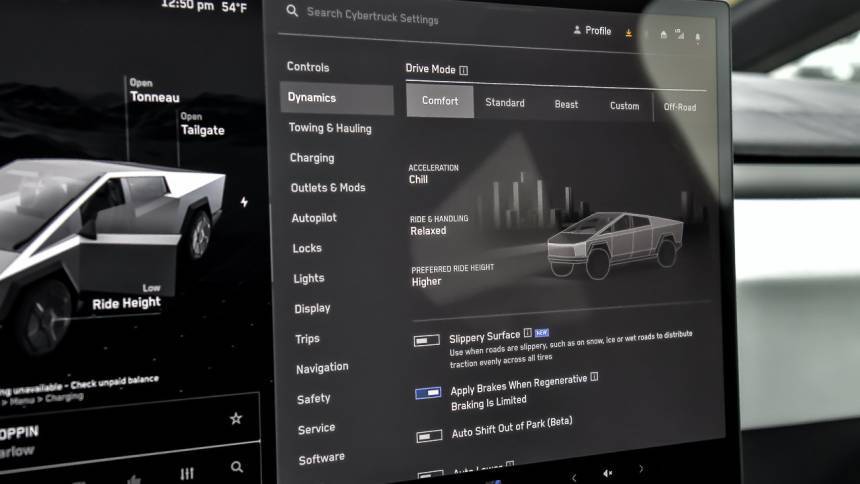This screenshot has height=484, width=860.
Task: Toggle Slippery Surface switch
Action: point(427,341)
